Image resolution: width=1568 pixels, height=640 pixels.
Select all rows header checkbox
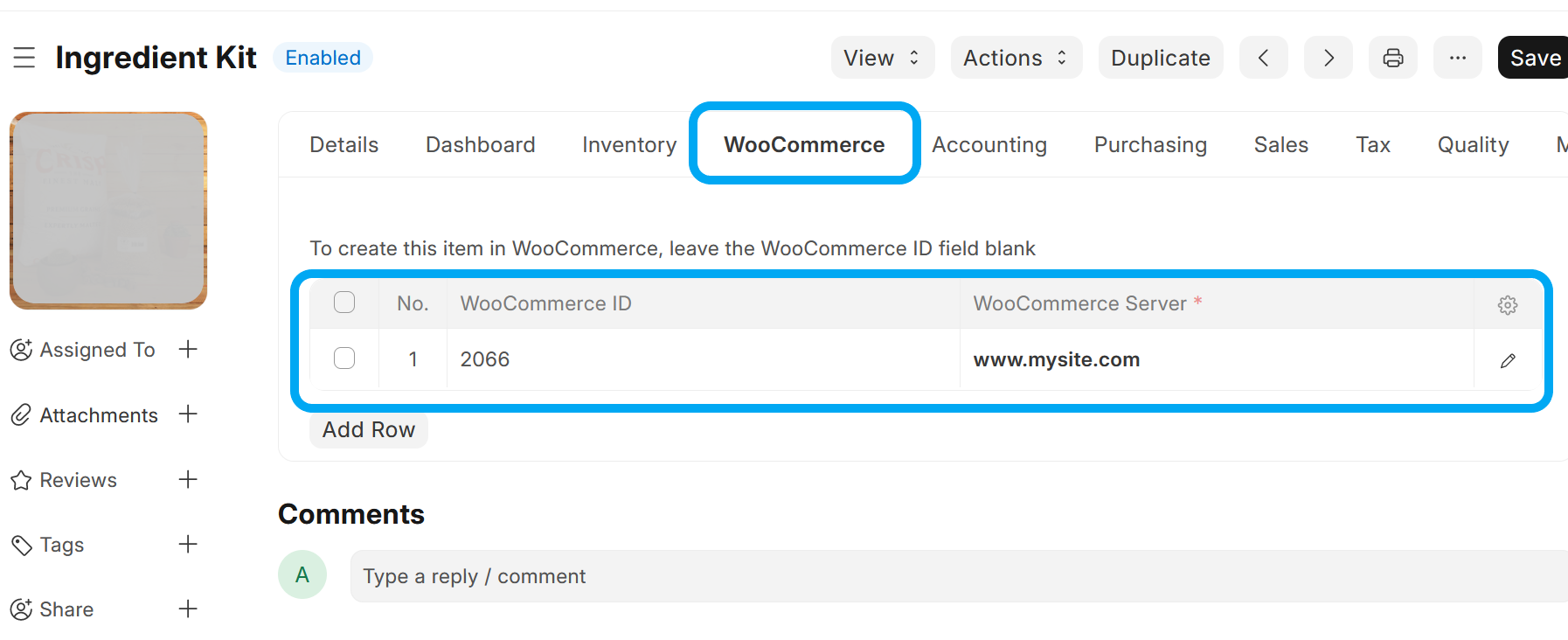click(x=344, y=303)
